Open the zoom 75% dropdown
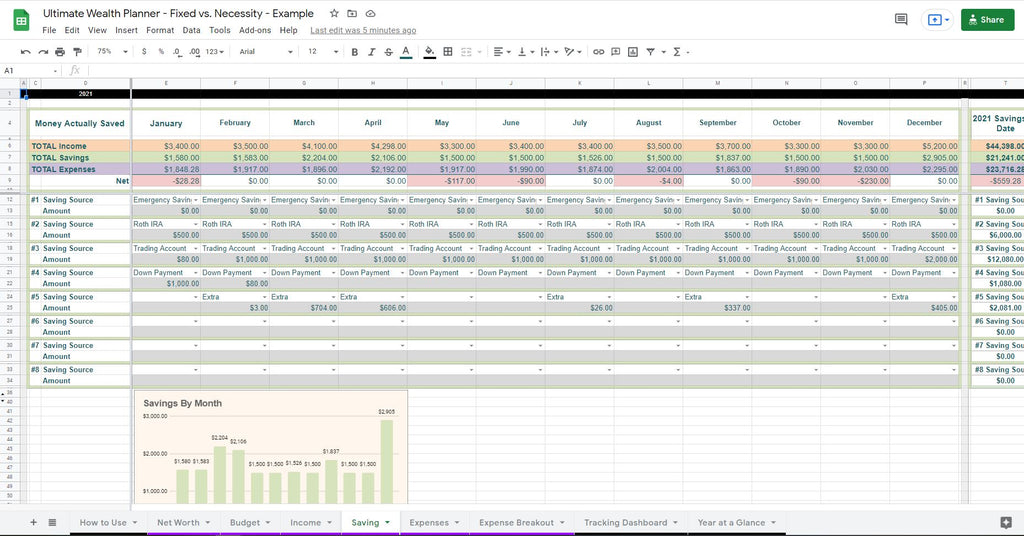1024x536 pixels. click(x=112, y=52)
